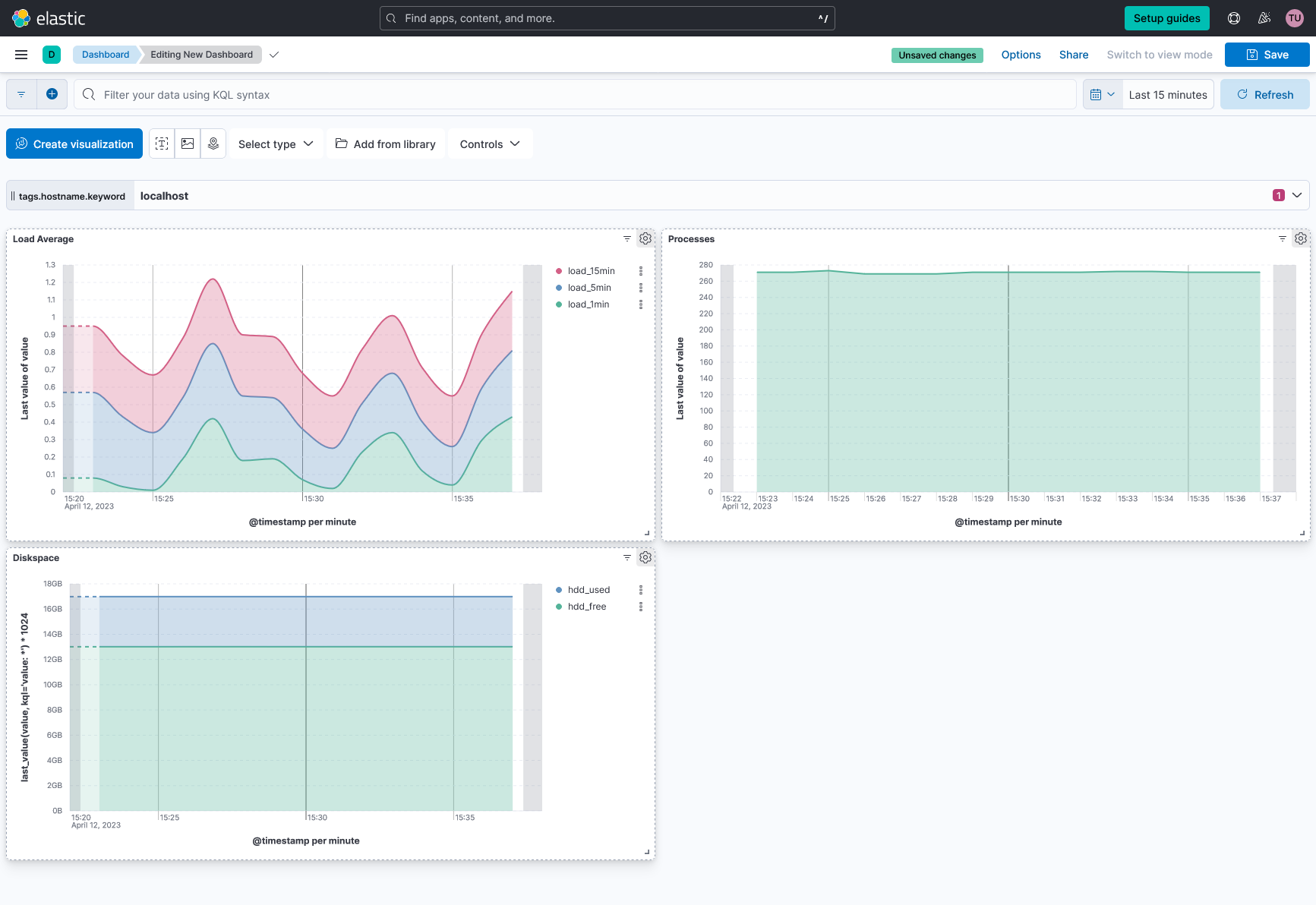The image size is (1316, 905).
Task: Click Switch to view mode
Action: [x=1160, y=55]
